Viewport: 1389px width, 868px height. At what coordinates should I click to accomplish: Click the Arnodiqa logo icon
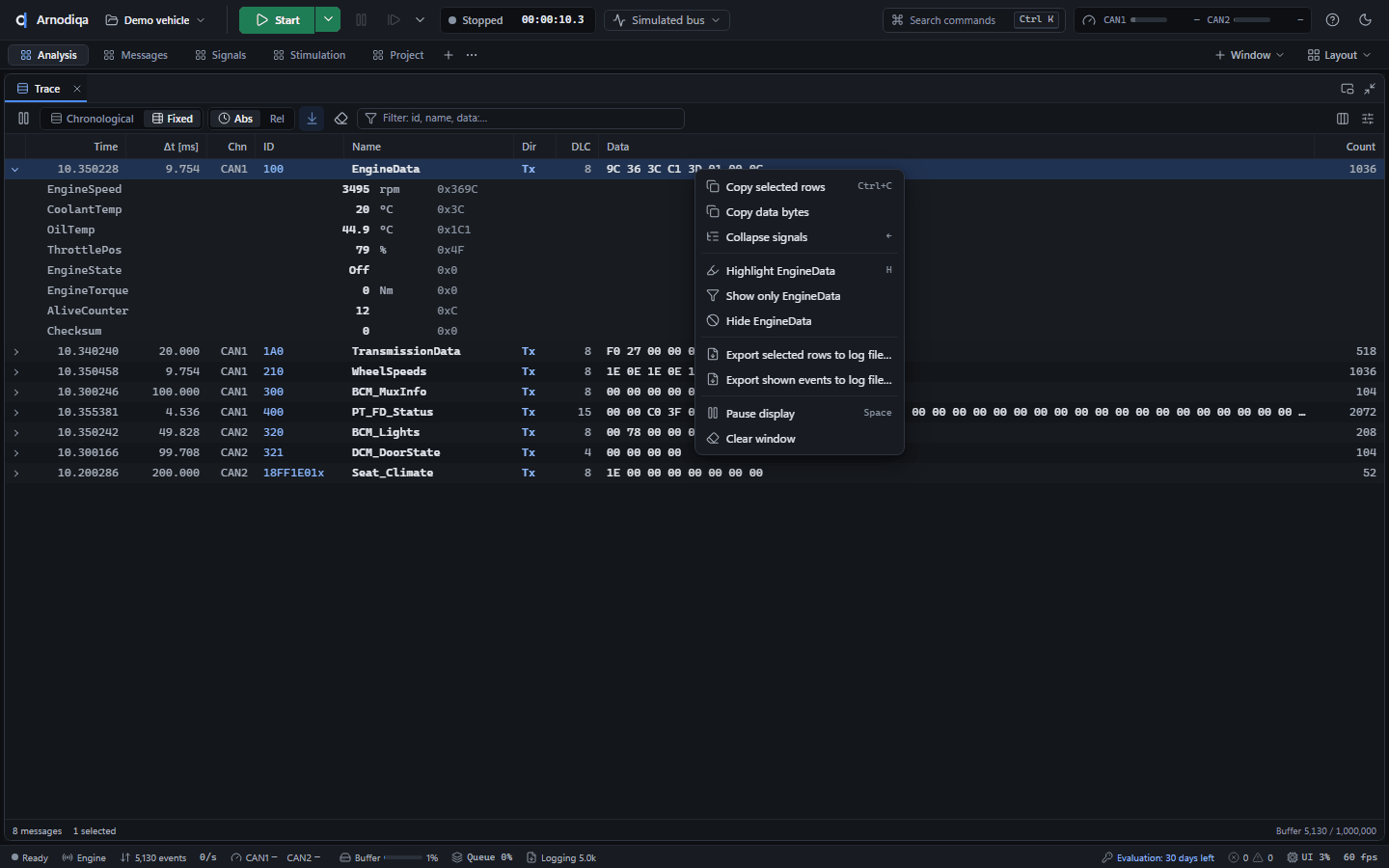(21, 19)
